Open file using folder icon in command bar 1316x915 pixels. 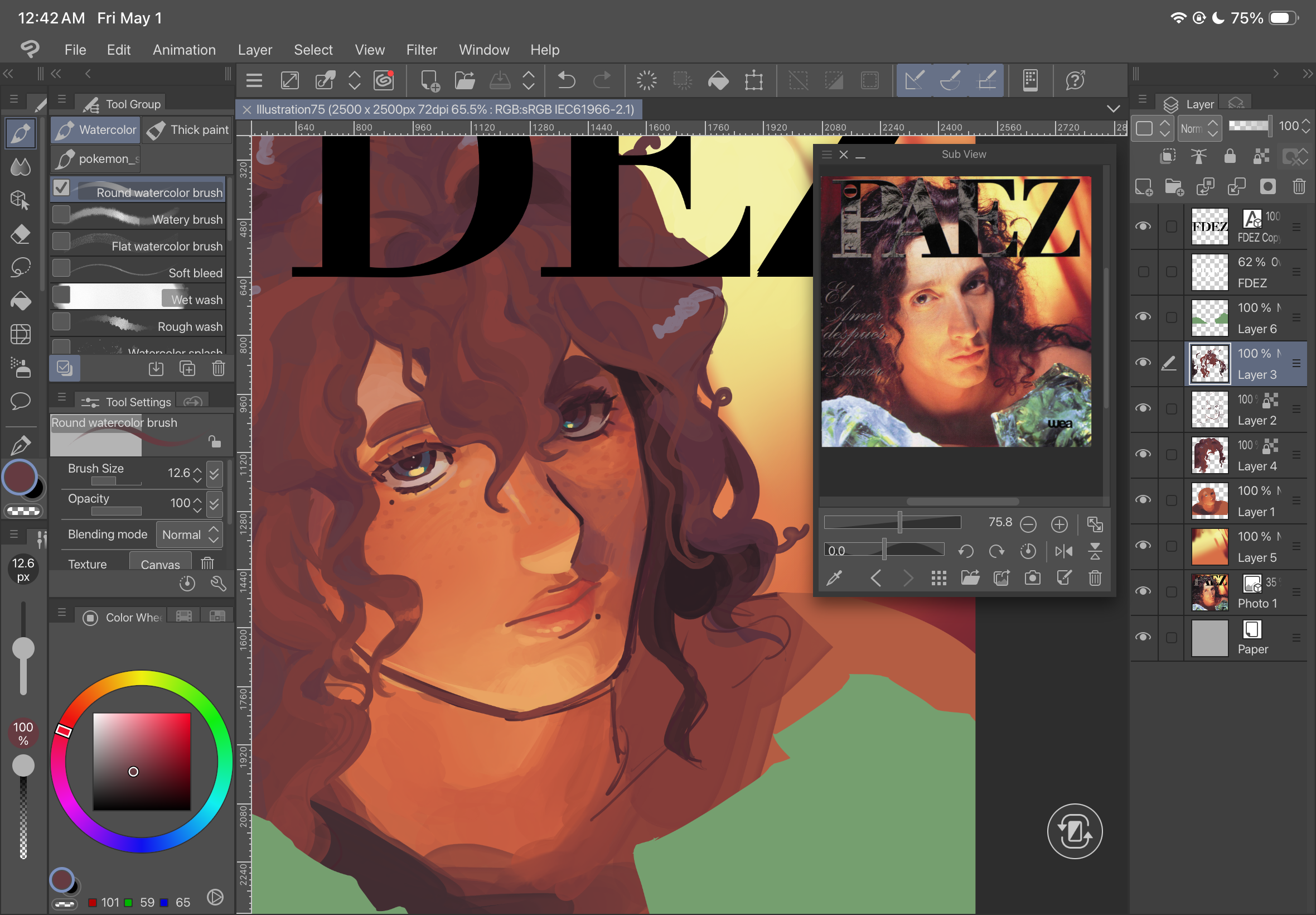tap(465, 80)
